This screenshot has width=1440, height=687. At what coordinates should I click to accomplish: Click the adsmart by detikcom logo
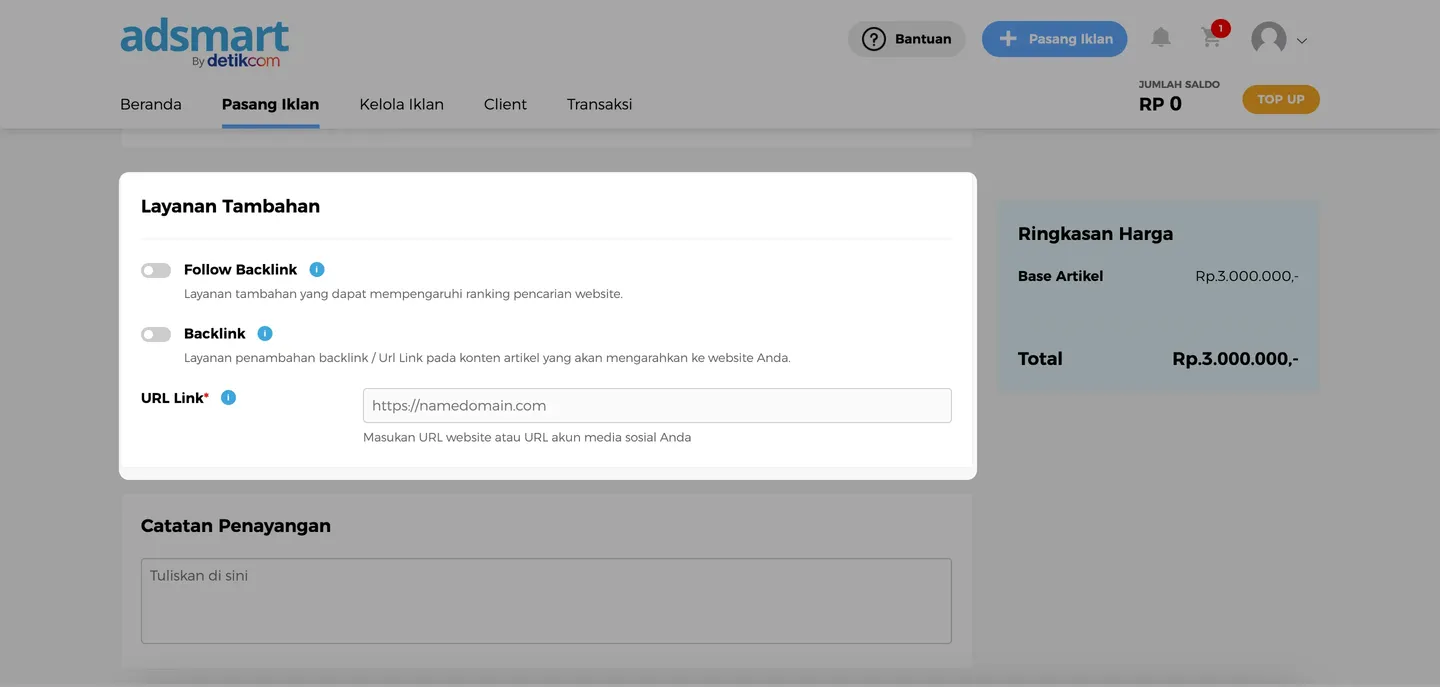pyautogui.click(x=205, y=44)
